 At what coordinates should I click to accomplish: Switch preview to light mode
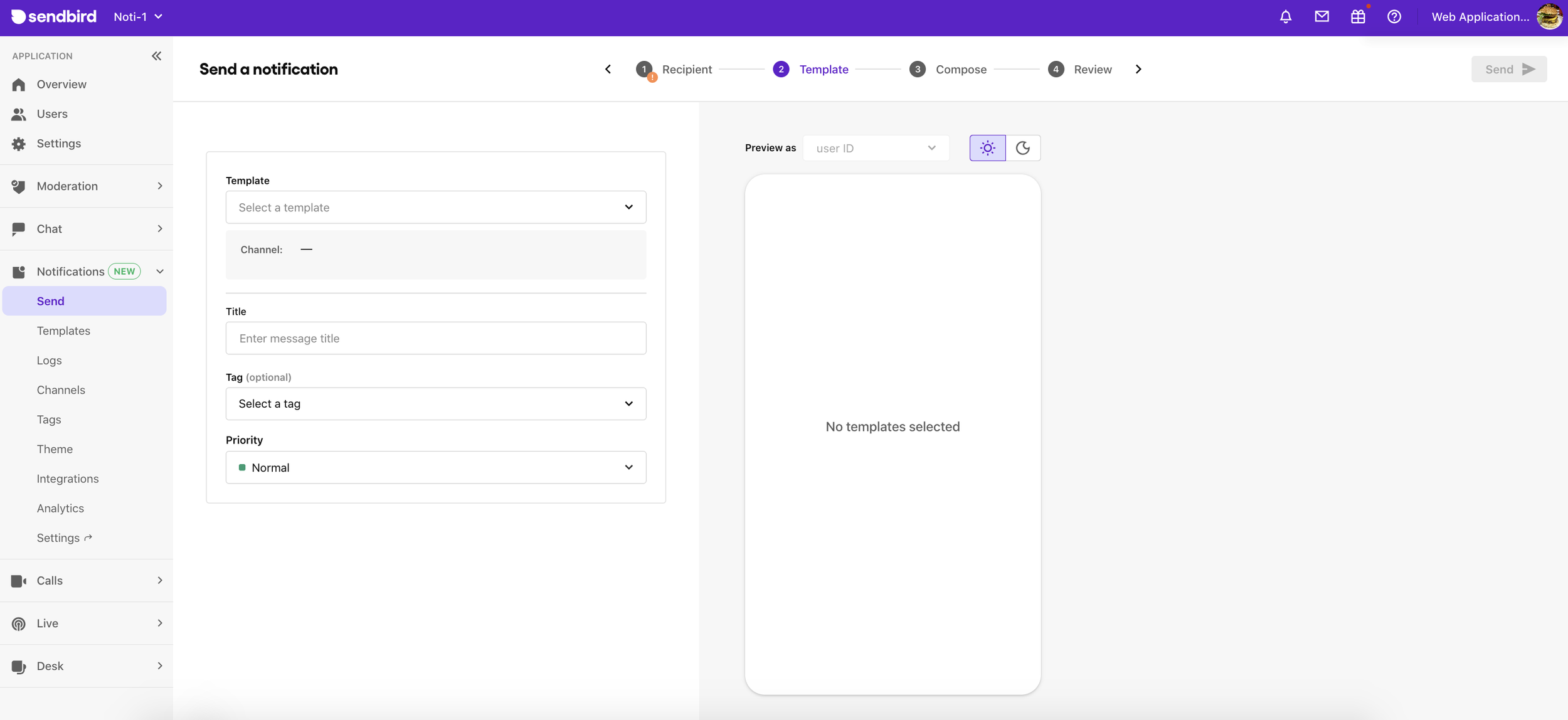coord(987,148)
